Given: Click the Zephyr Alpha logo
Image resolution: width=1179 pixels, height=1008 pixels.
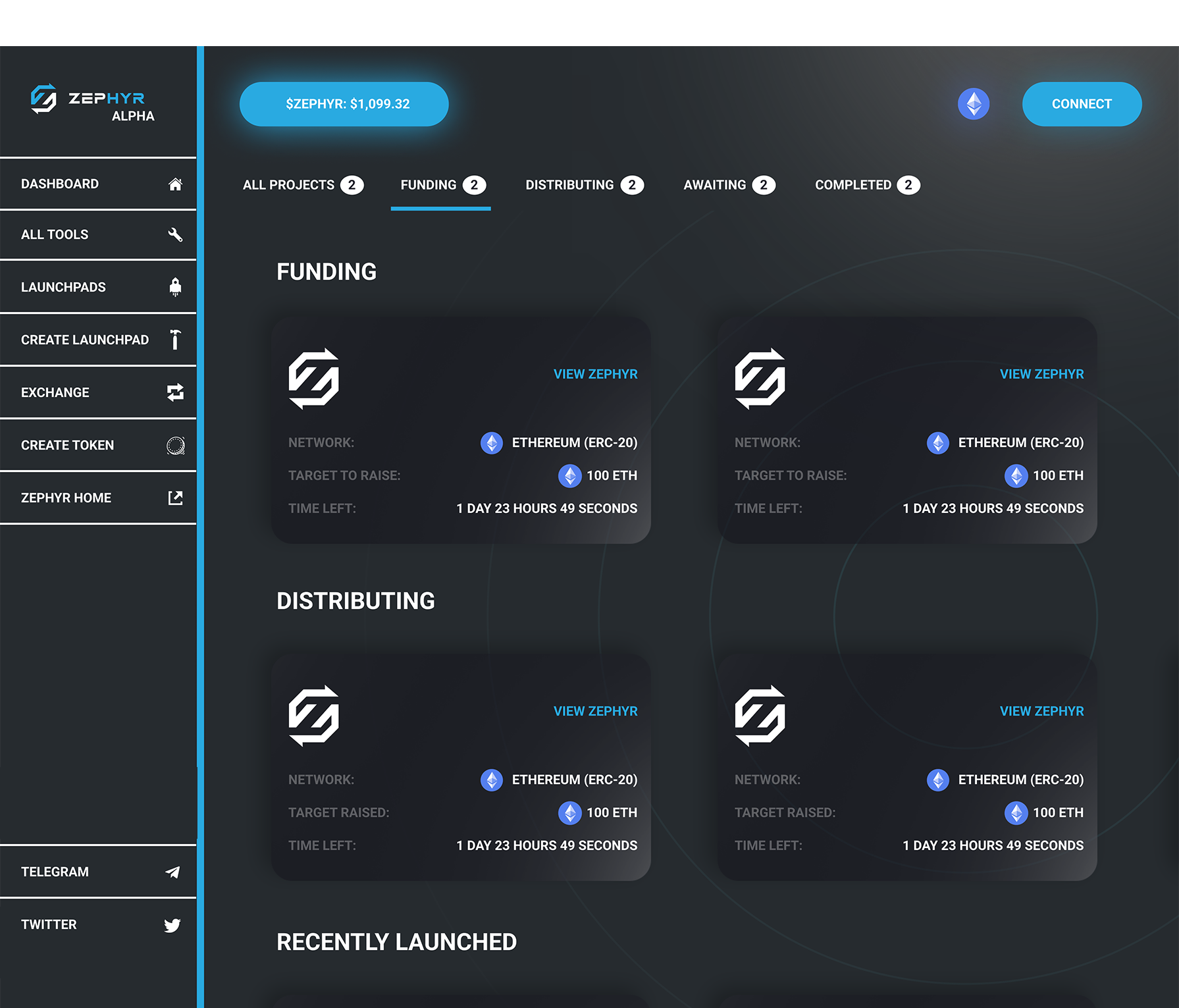Looking at the screenshot, I should [x=92, y=103].
